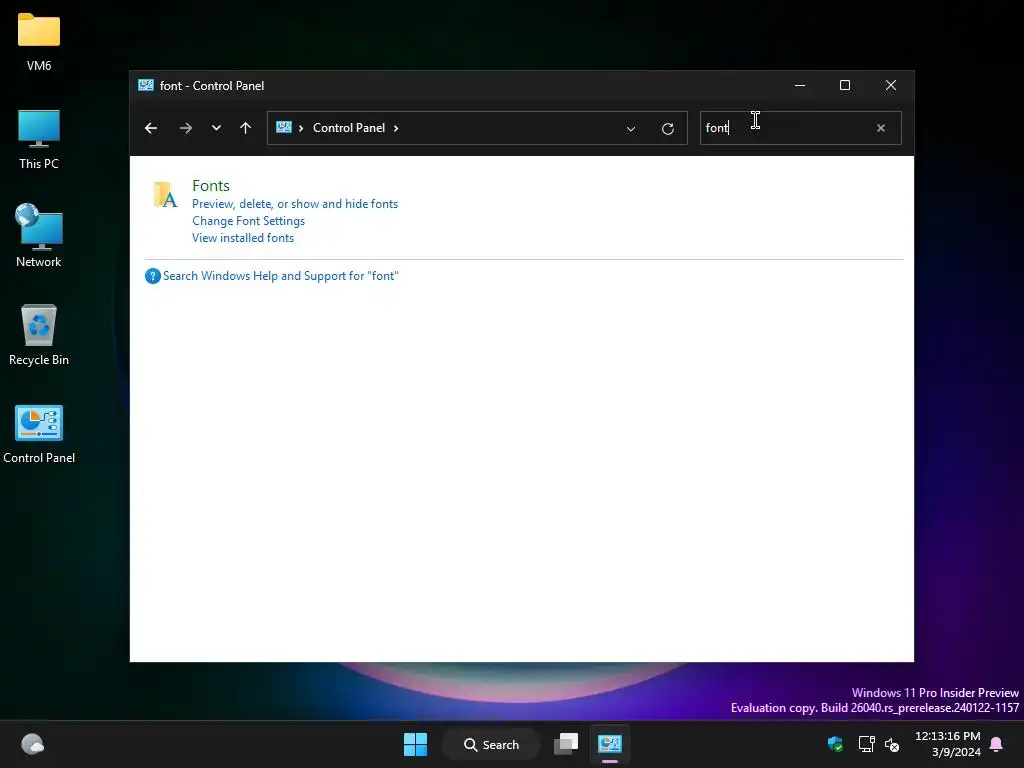Click Control Panel title bar icon
Viewport: 1024px width, 768px height.
pos(146,85)
